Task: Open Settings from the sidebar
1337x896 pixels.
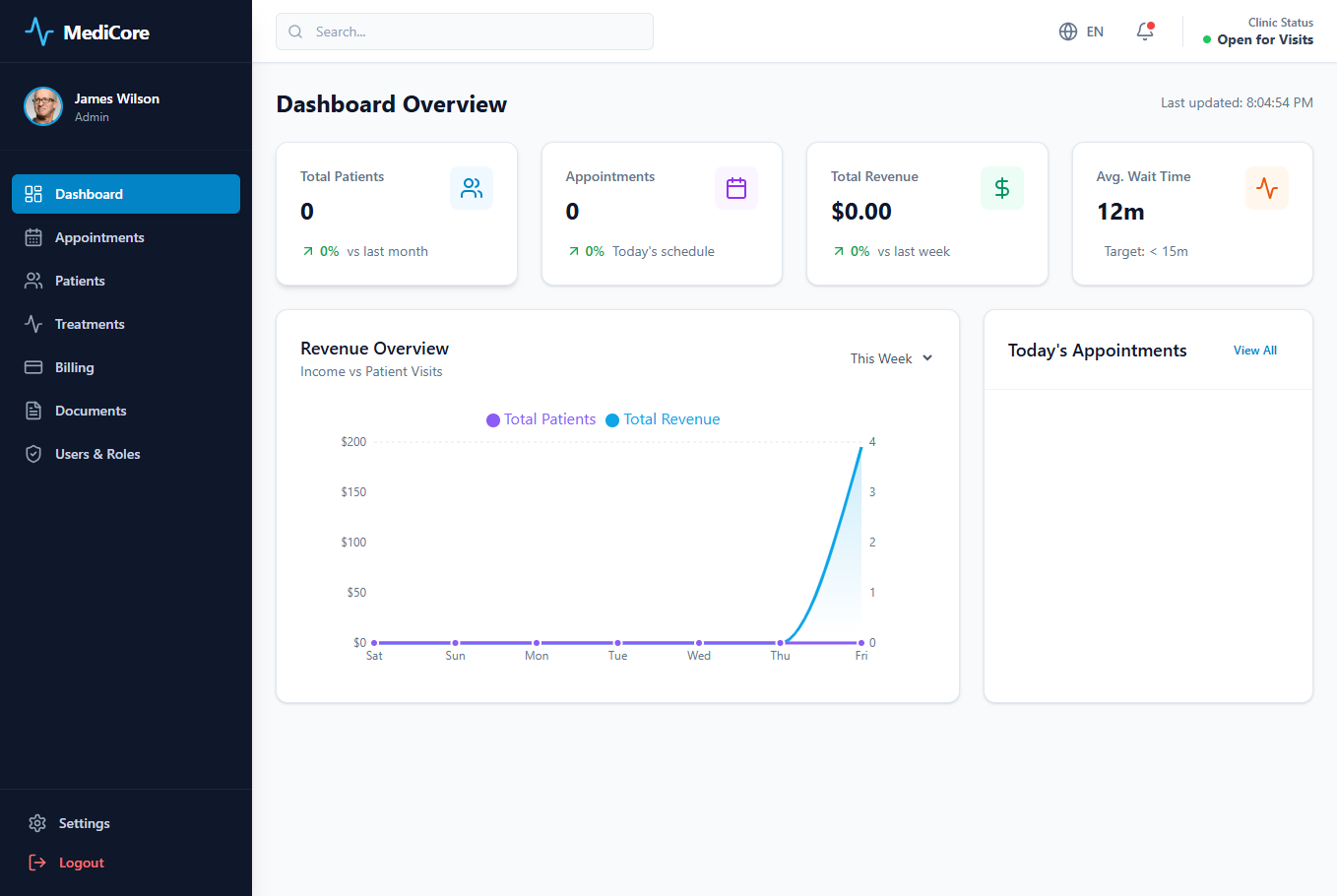Action: (126, 823)
